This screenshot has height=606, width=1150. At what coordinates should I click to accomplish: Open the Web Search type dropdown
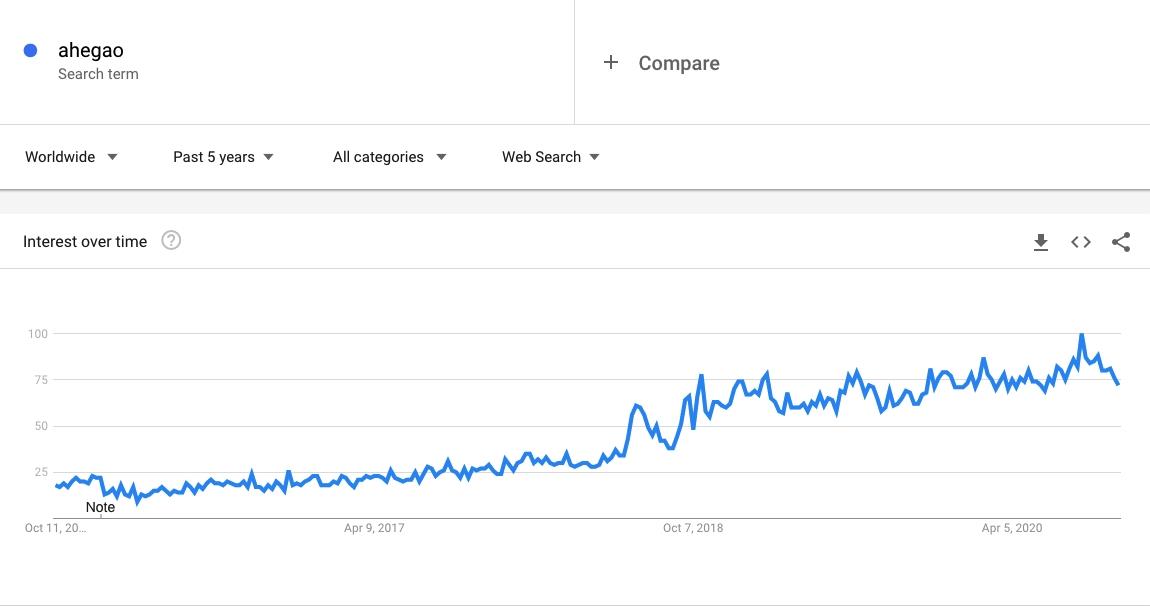pyautogui.click(x=551, y=157)
